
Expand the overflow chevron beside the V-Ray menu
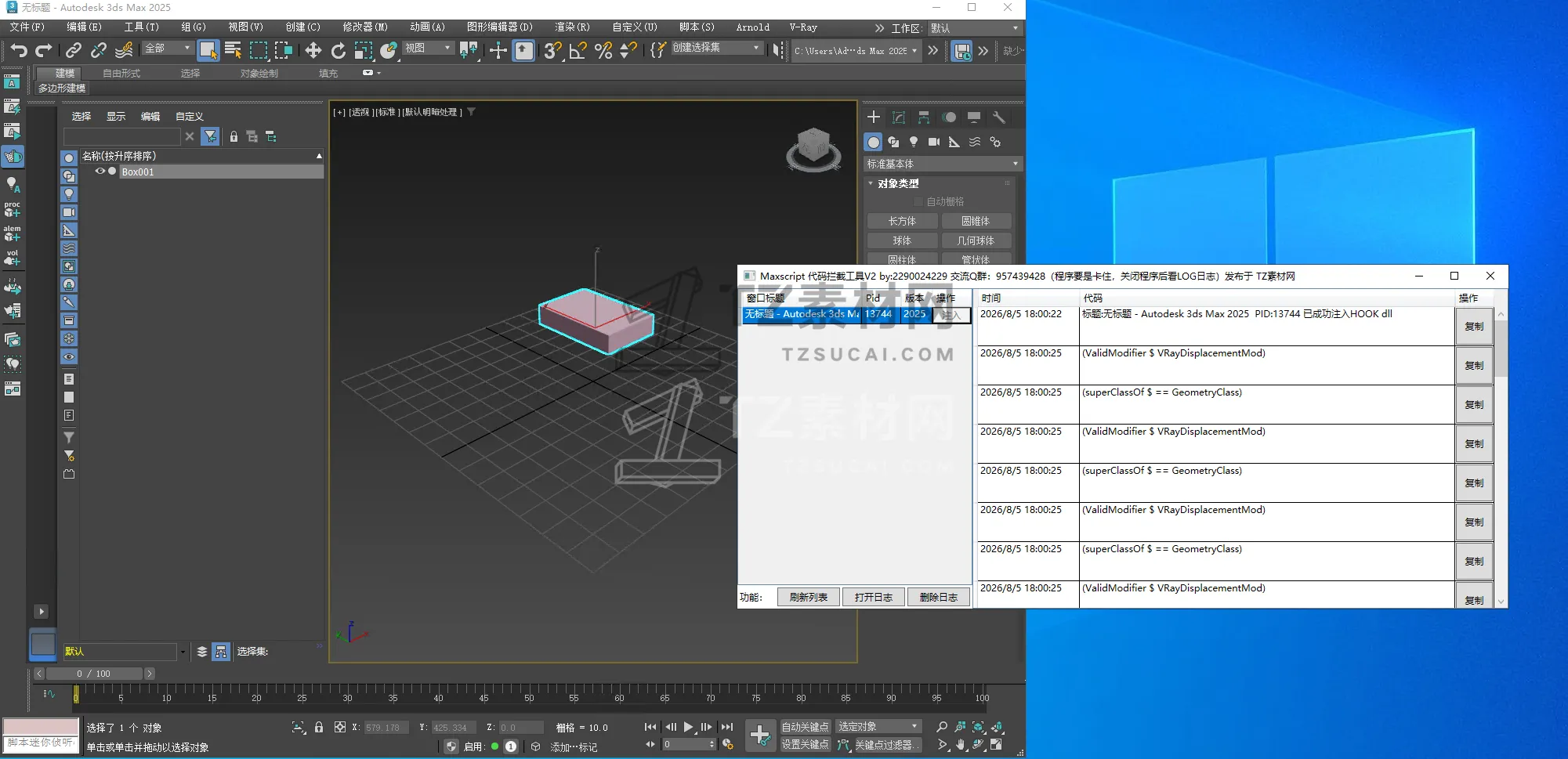879,28
